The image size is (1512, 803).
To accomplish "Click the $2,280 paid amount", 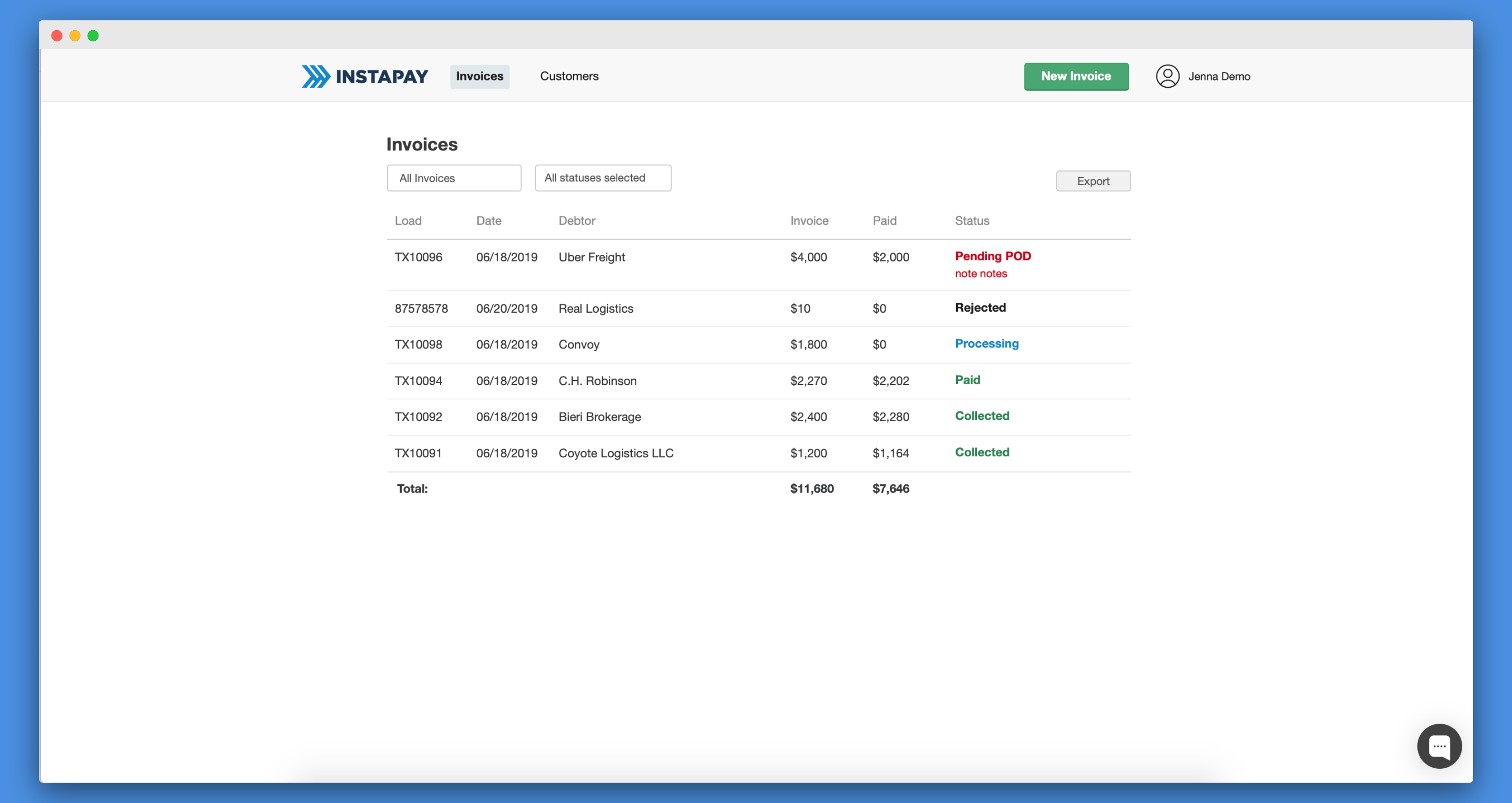I will coord(891,417).
